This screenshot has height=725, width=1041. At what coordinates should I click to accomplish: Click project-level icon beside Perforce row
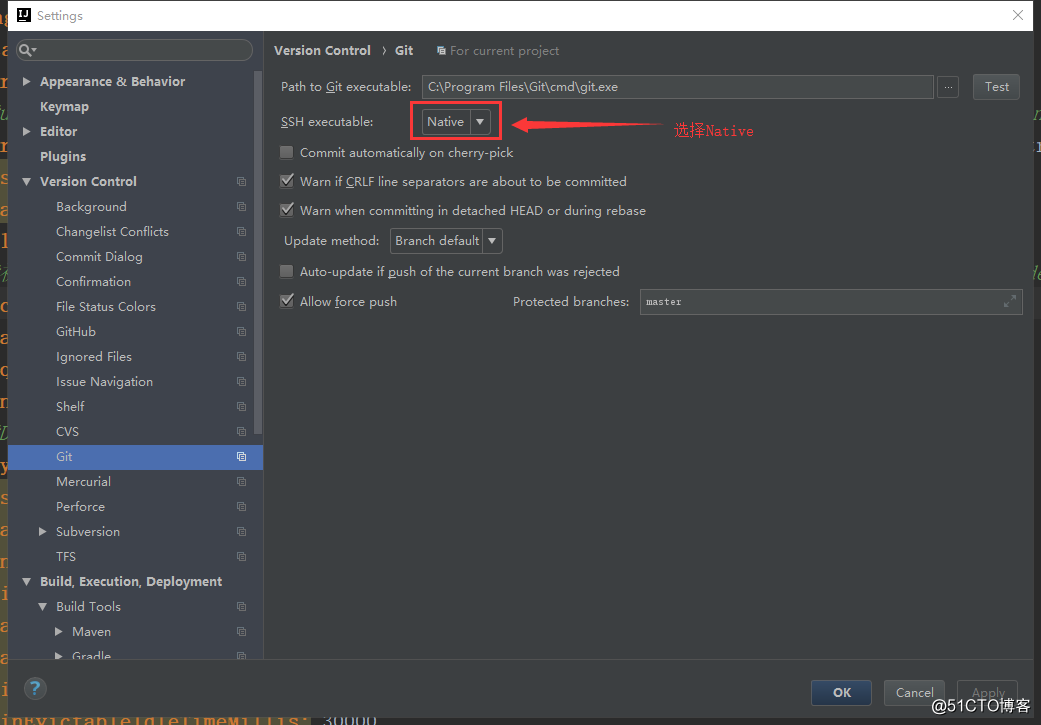(241, 507)
